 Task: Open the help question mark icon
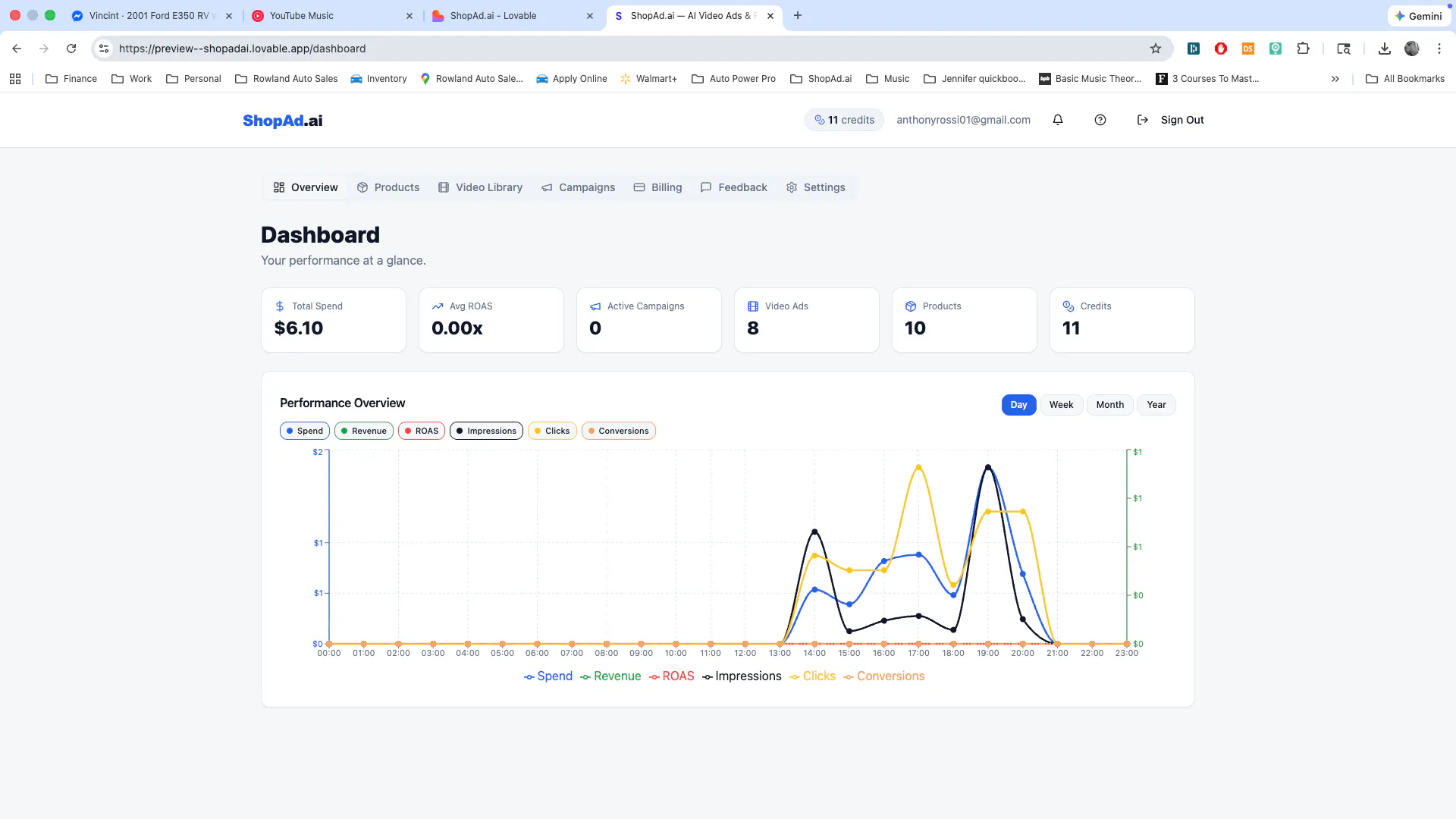(1100, 120)
